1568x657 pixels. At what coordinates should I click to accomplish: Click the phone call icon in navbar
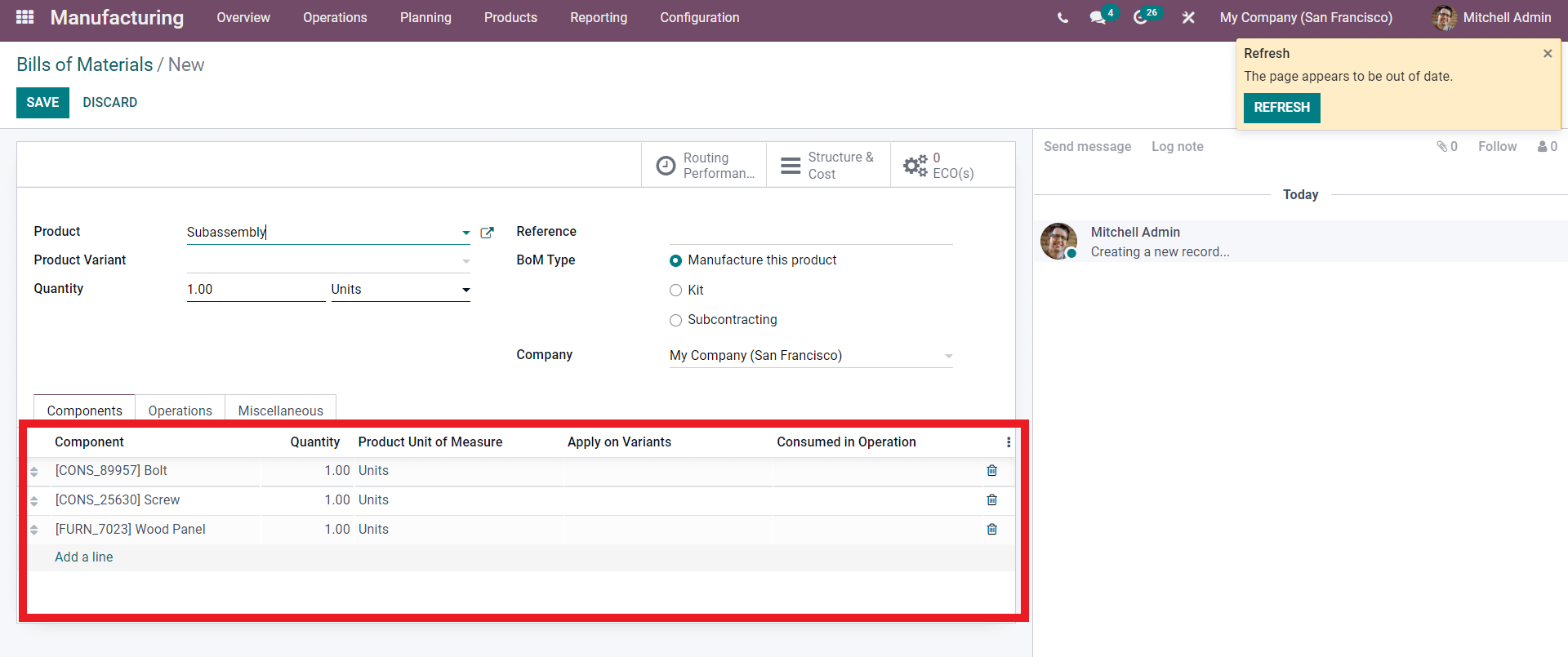pos(1062,17)
